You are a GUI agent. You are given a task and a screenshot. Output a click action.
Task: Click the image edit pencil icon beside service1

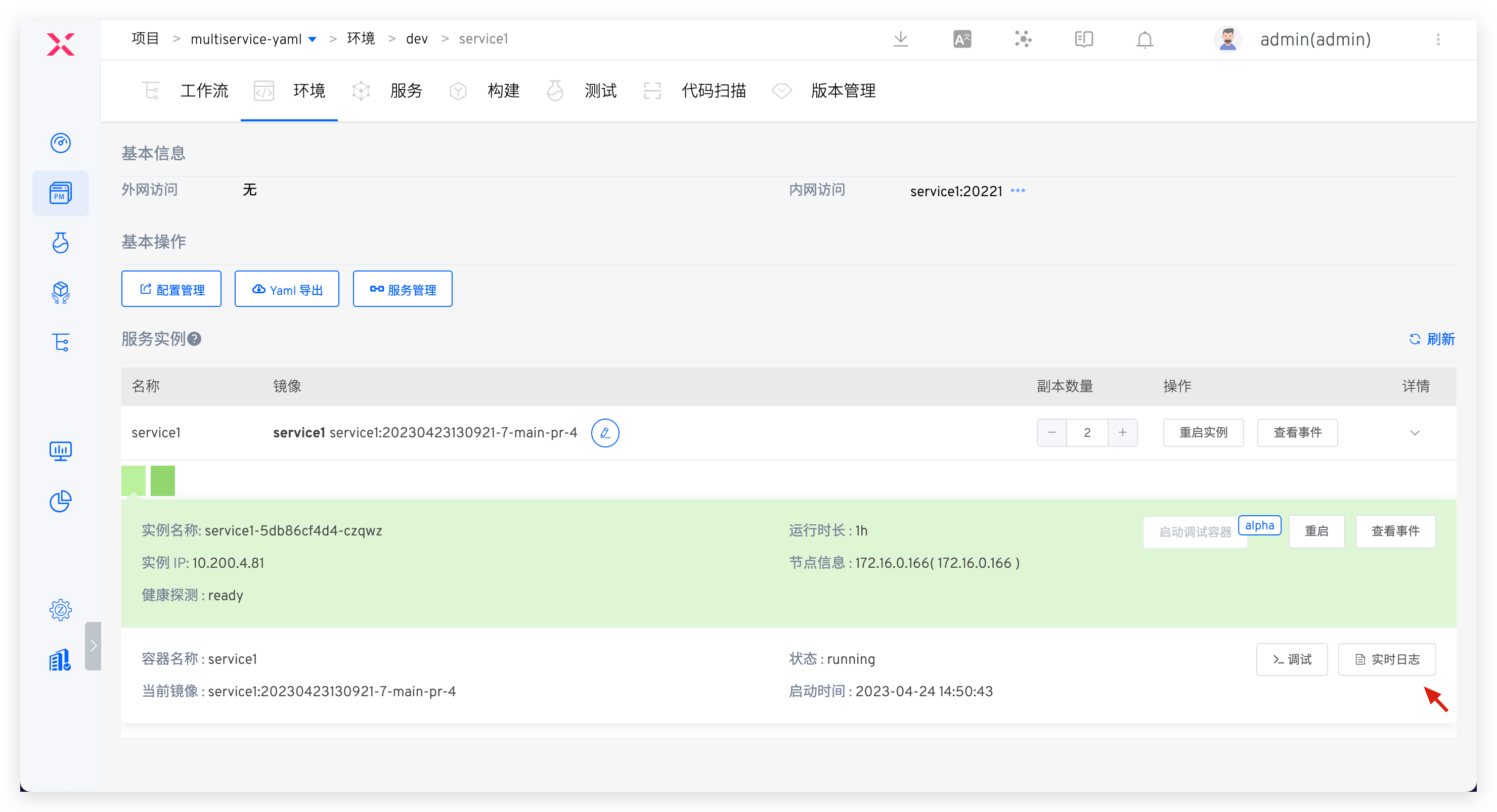pos(605,433)
